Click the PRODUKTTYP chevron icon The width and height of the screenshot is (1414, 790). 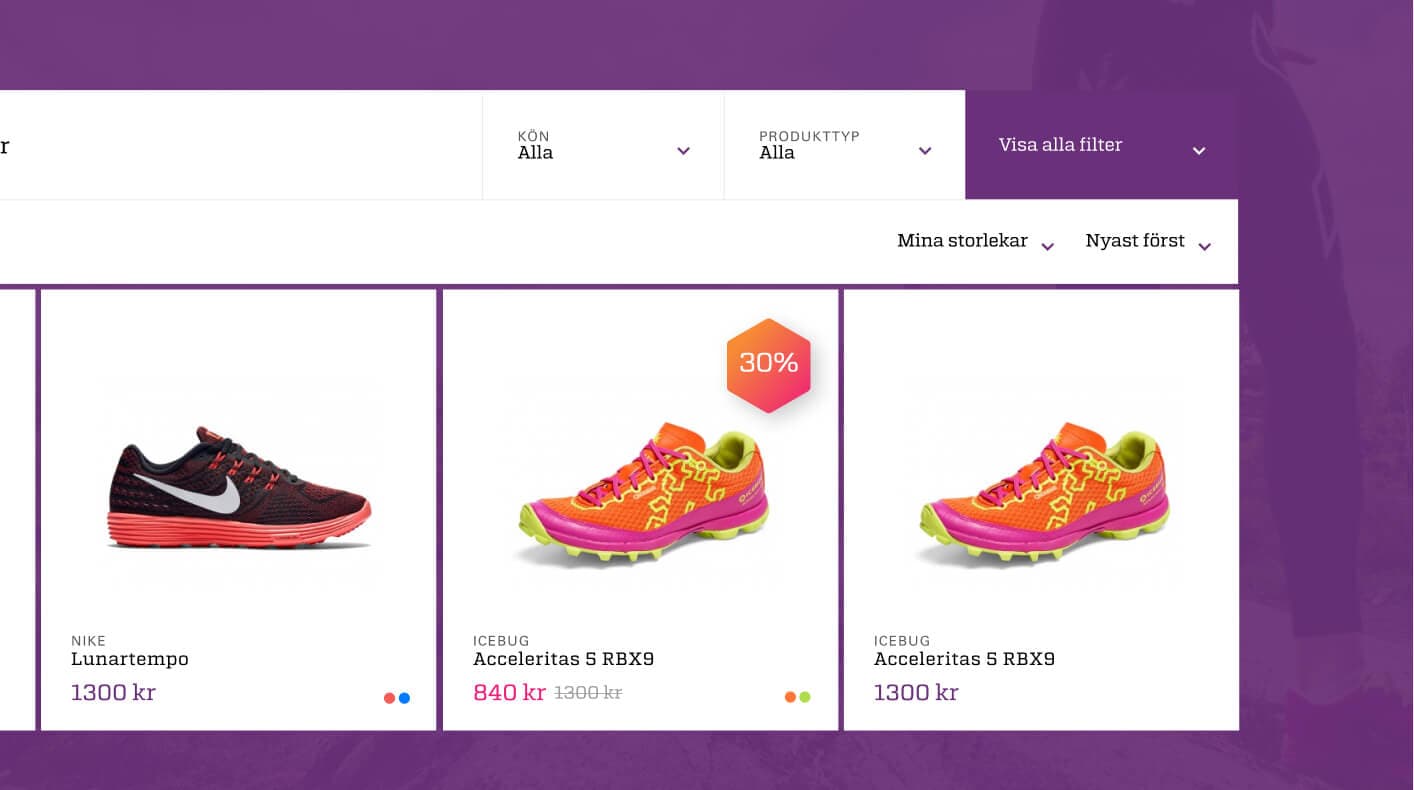tap(923, 151)
